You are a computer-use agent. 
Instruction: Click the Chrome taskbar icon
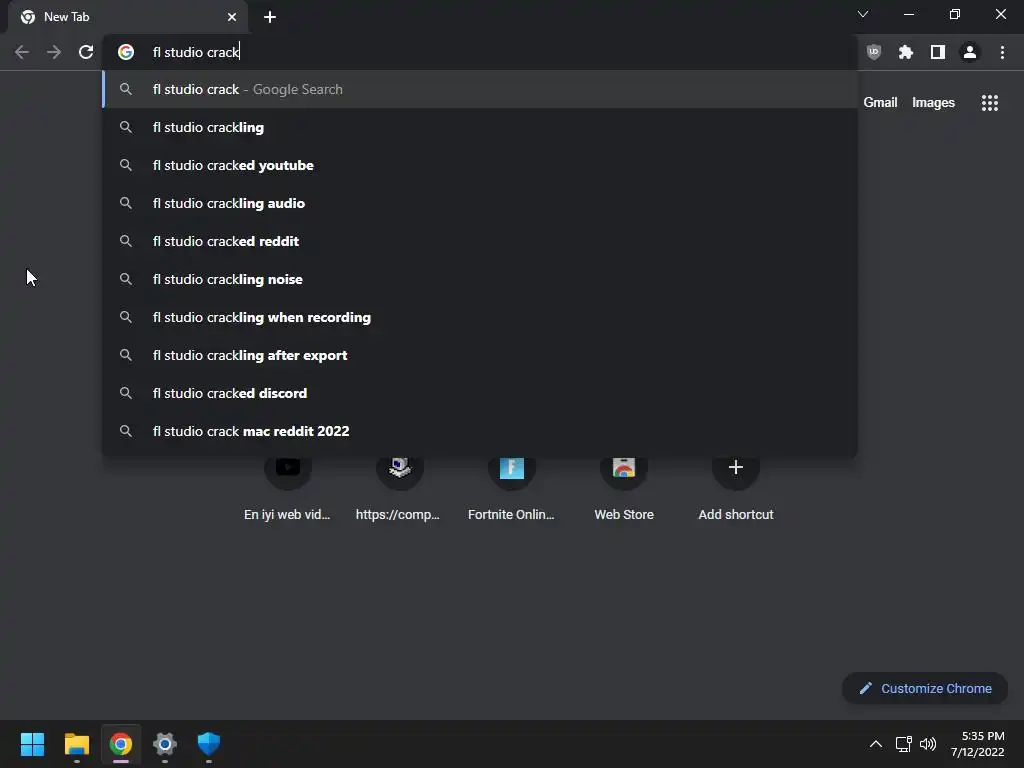[x=121, y=744]
